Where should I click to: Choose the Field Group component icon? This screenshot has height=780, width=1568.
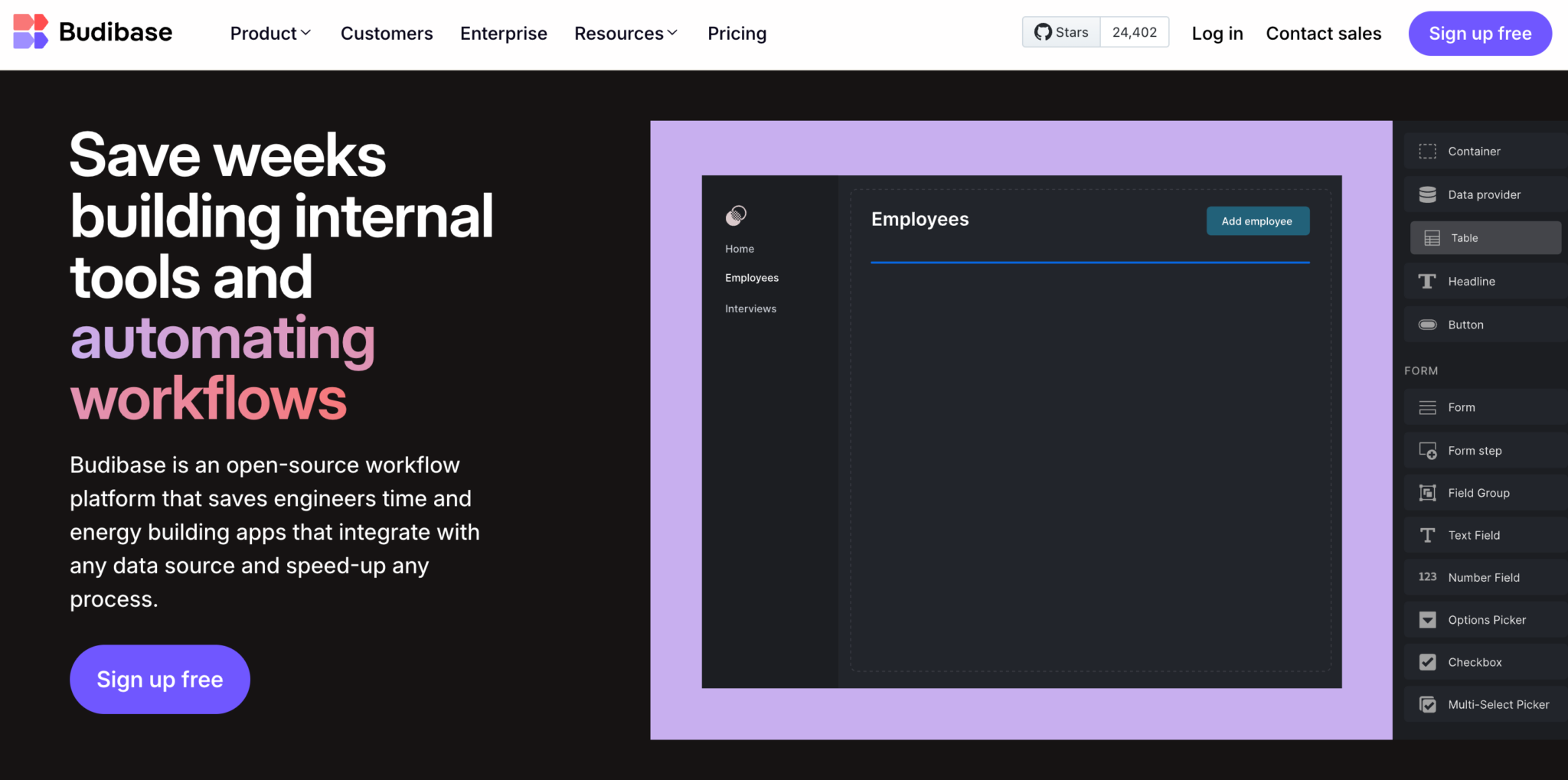[1427, 492]
